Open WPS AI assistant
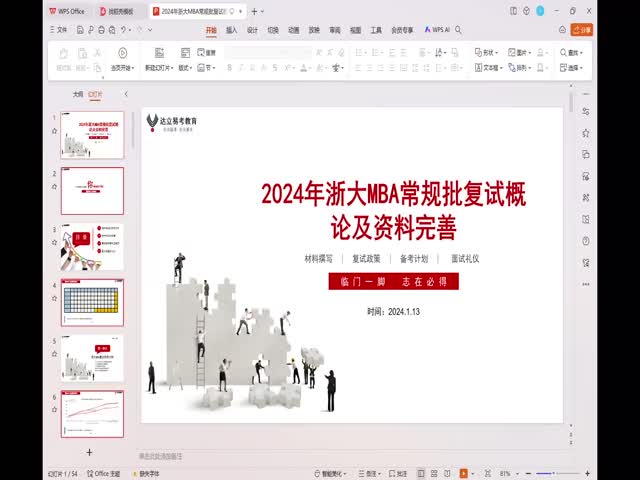640x480 pixels. (x=437, y=30)
